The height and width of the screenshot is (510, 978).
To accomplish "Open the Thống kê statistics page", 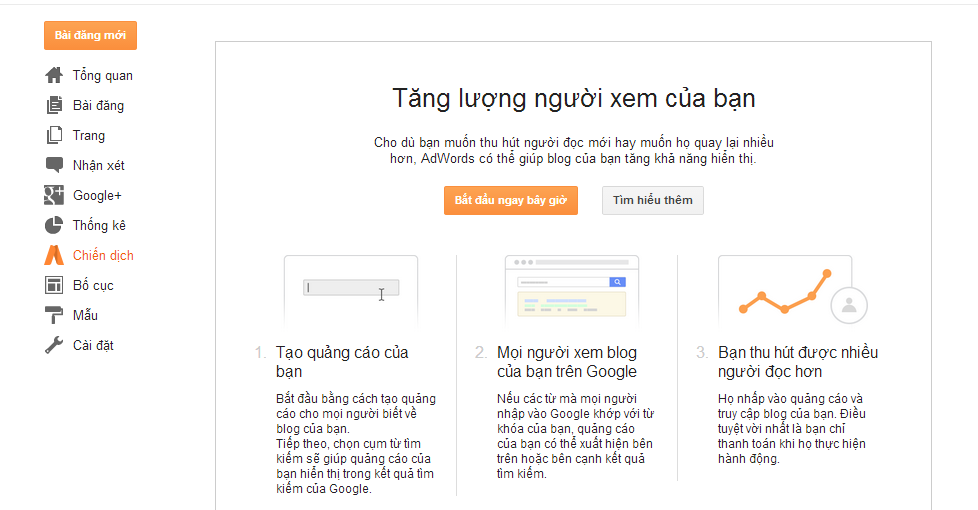I will pyautogui.click(x=99, y=225).
